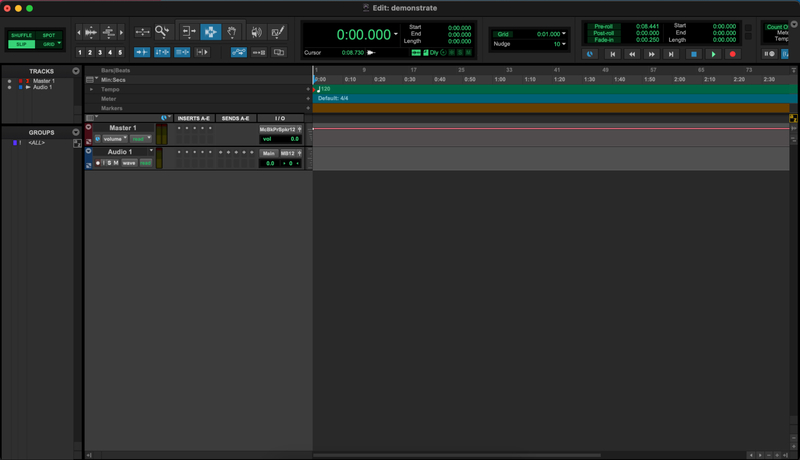Toggle Link Track and Edit Selection
800x460 pixels.
182,52
